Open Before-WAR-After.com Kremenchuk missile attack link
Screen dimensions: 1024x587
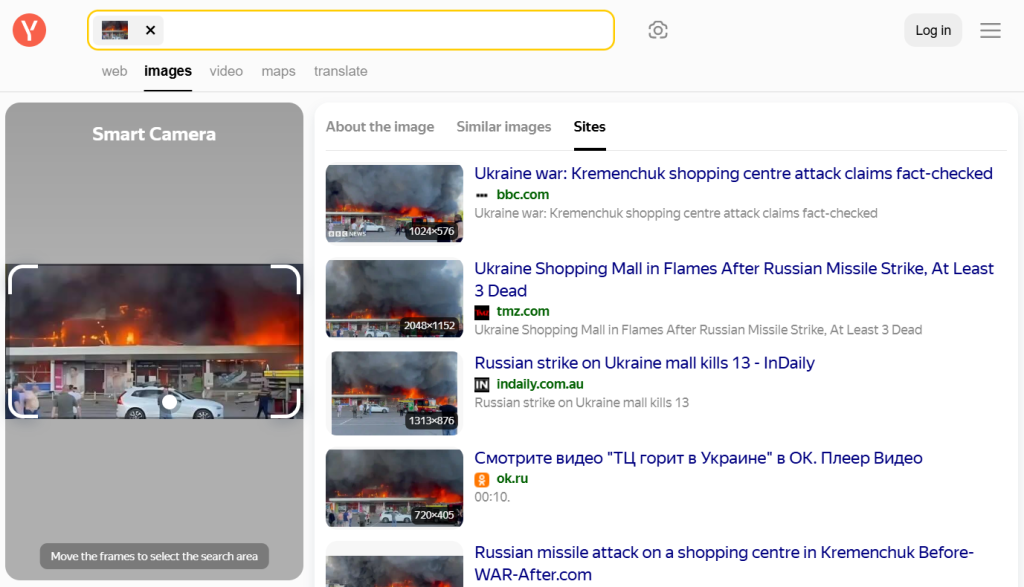point(724,563)
